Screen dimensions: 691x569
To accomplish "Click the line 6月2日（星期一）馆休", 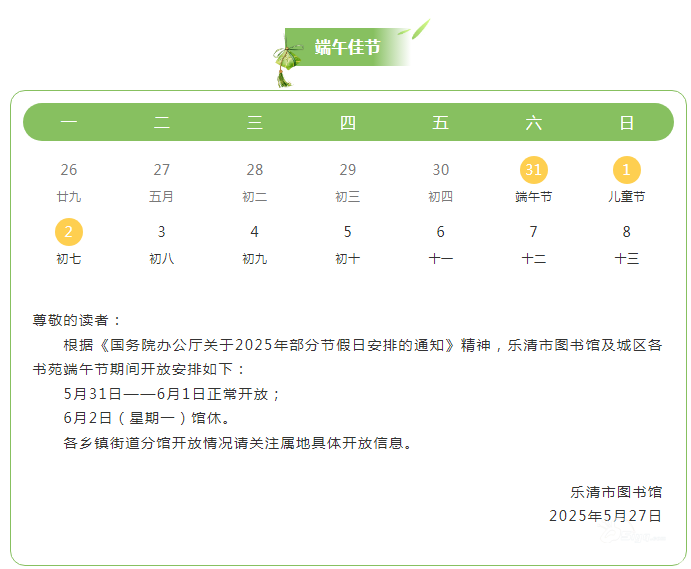I will tap(147, 418).
